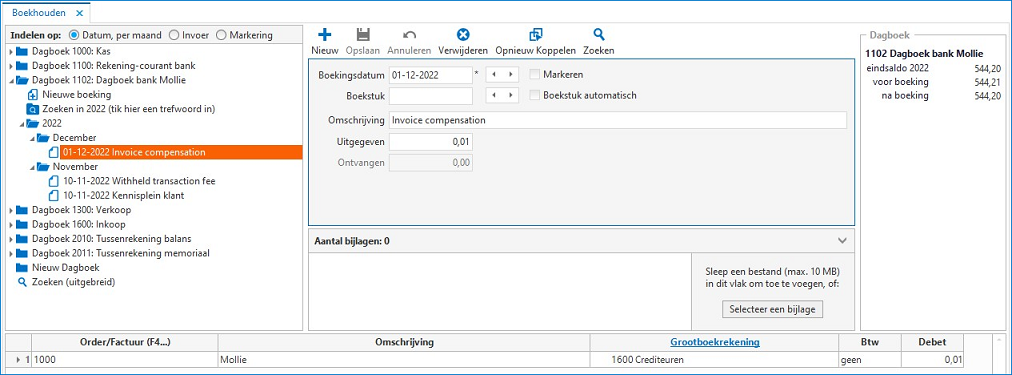Open '10-11-2022 Withheld transaction fee' entry
Image resolution: width=1012 pixels, height=375 pixels.
point(139,181)
